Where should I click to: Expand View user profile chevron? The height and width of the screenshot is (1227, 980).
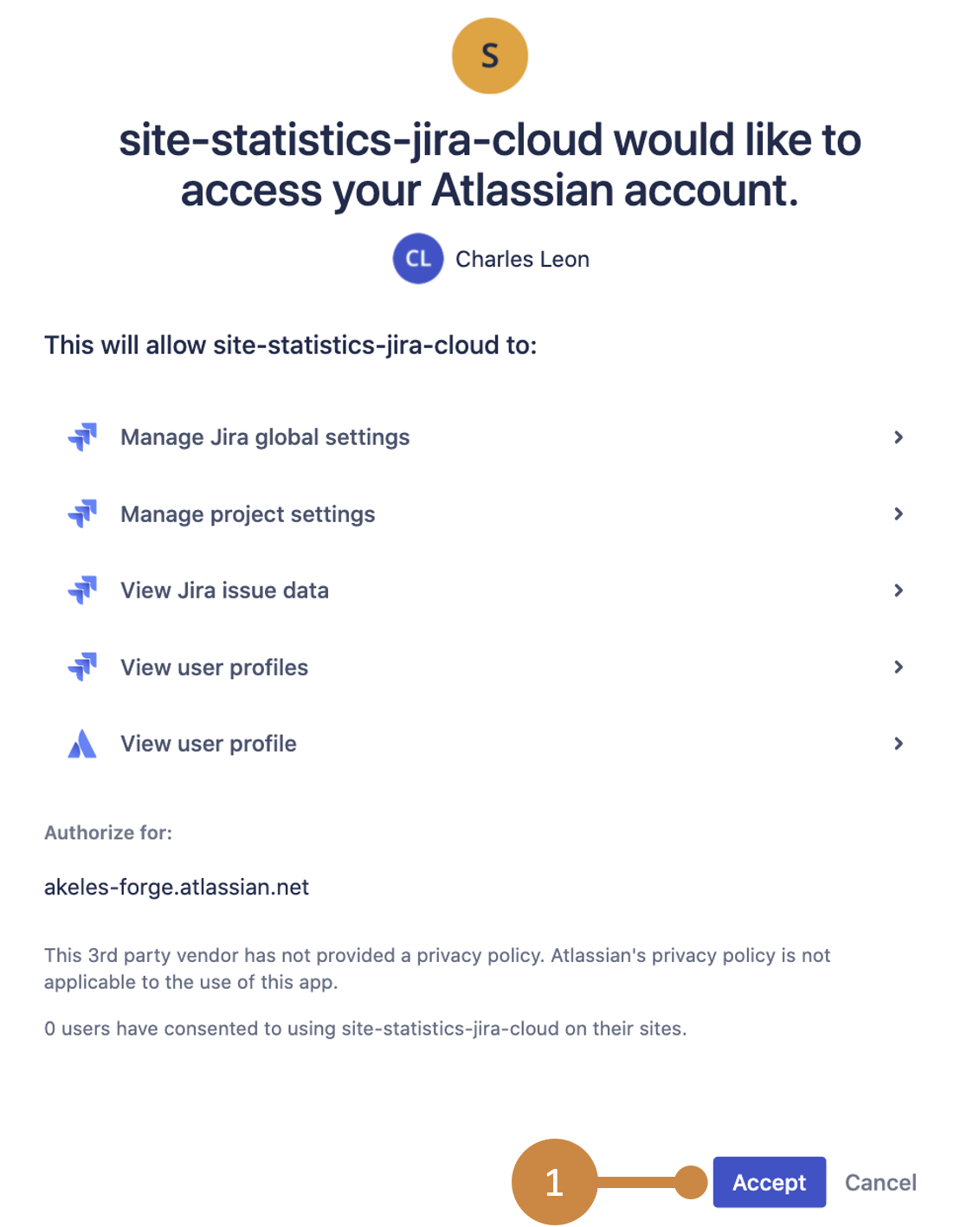[x=899, y=744]
